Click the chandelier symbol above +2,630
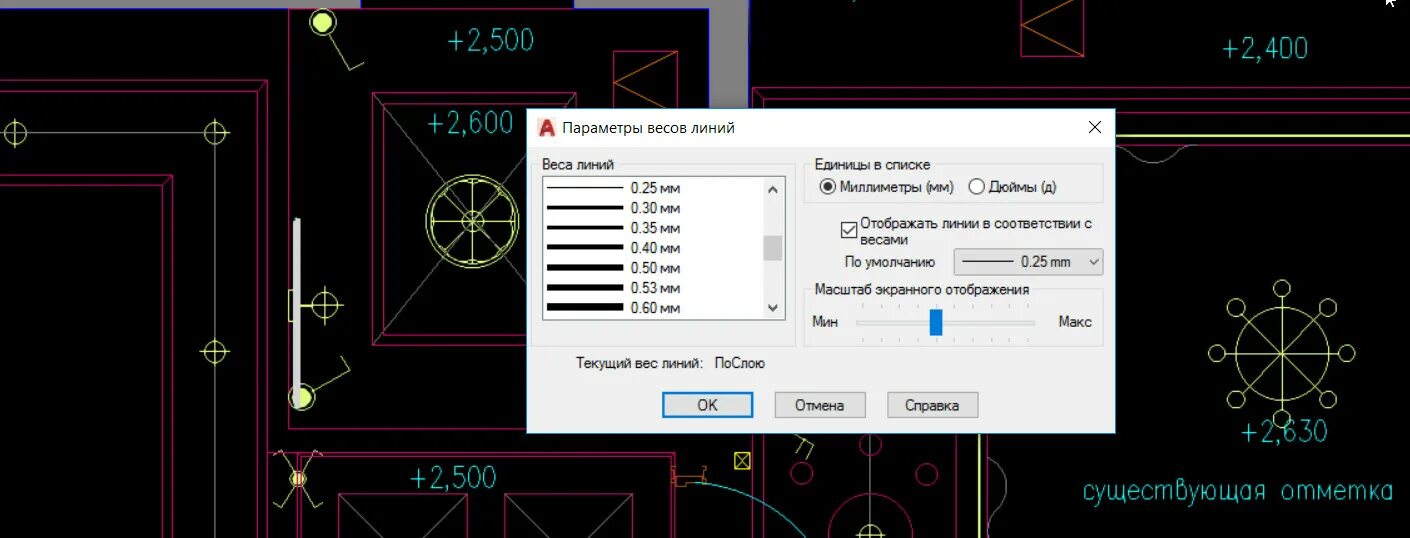 click(1281, 352)
